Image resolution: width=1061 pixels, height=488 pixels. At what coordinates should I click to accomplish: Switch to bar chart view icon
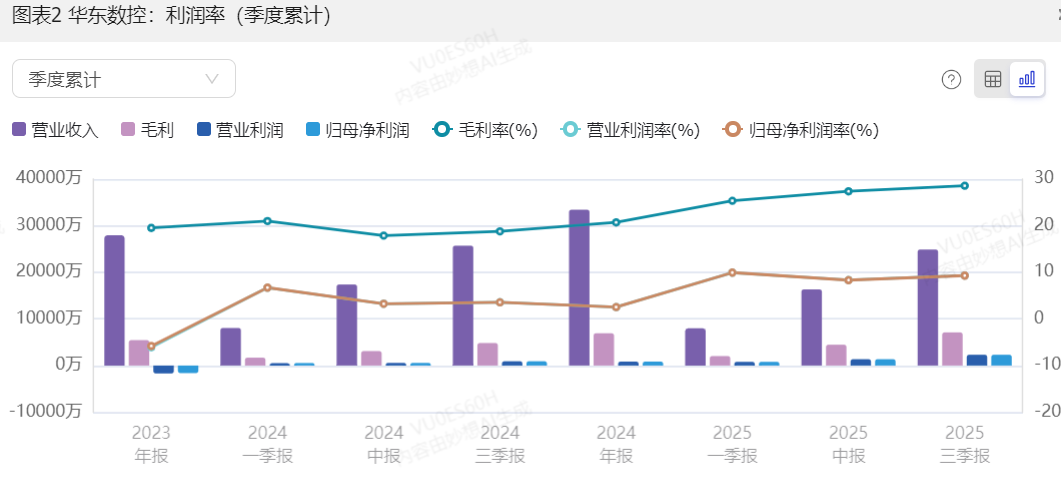click(1026, 79)
